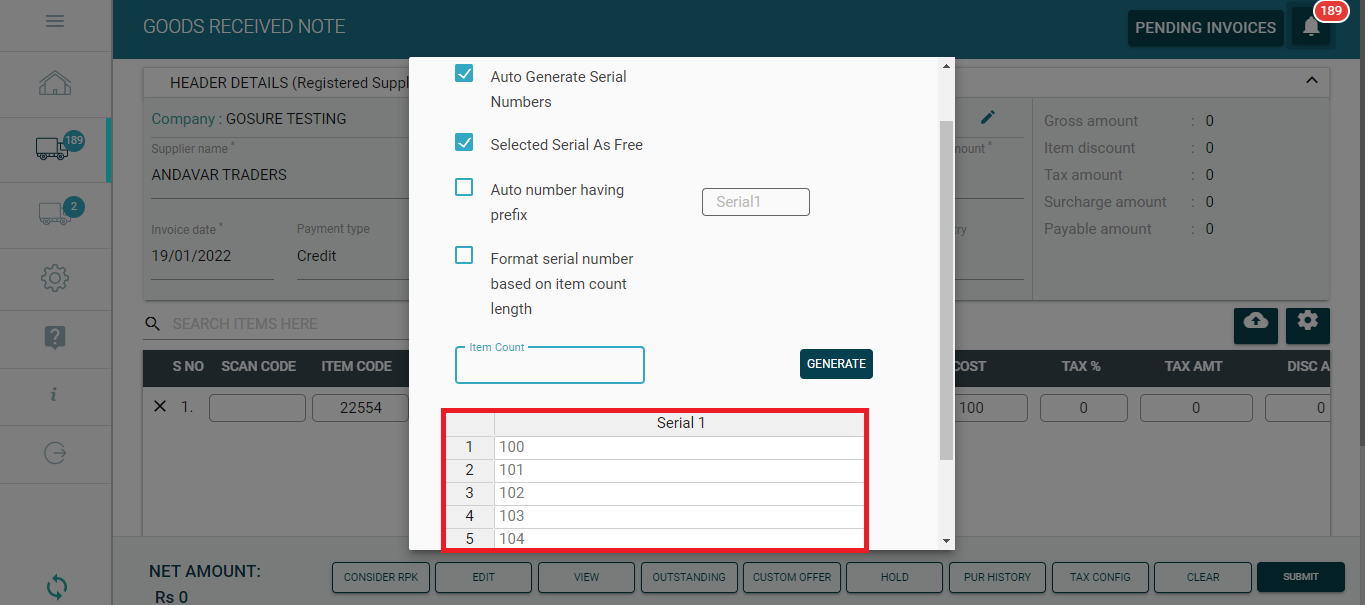The height and width of the screenshot is (605, 1365).
Task: Click item code field showing 22554
Action: 361,408
